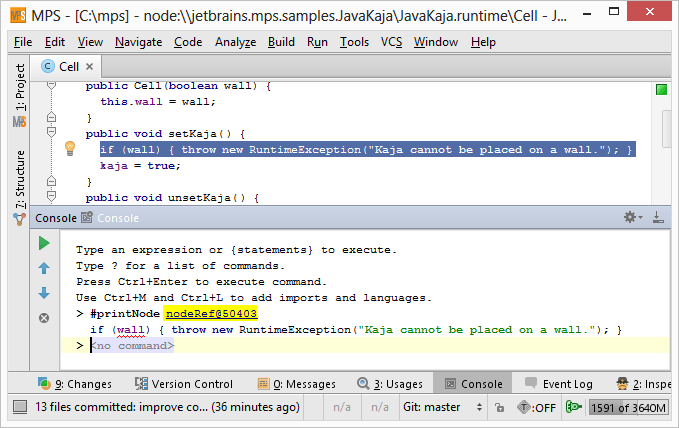The image size is (679, 428).
Task: Click the hierarchy icon in left sidebar
Action: [x=19, y=219]
